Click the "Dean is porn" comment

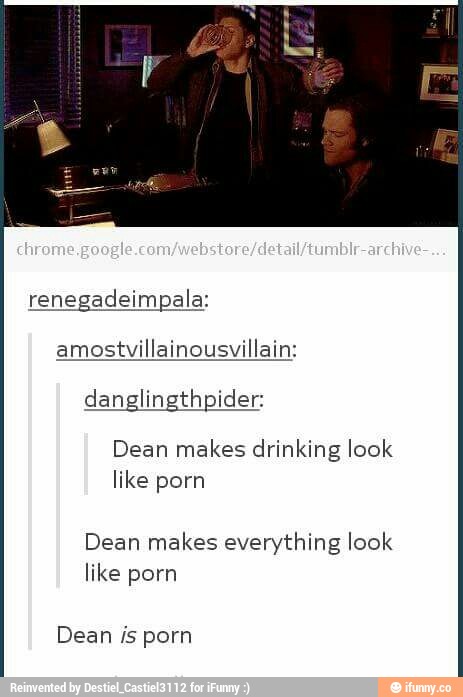click(x=124, y=635)
